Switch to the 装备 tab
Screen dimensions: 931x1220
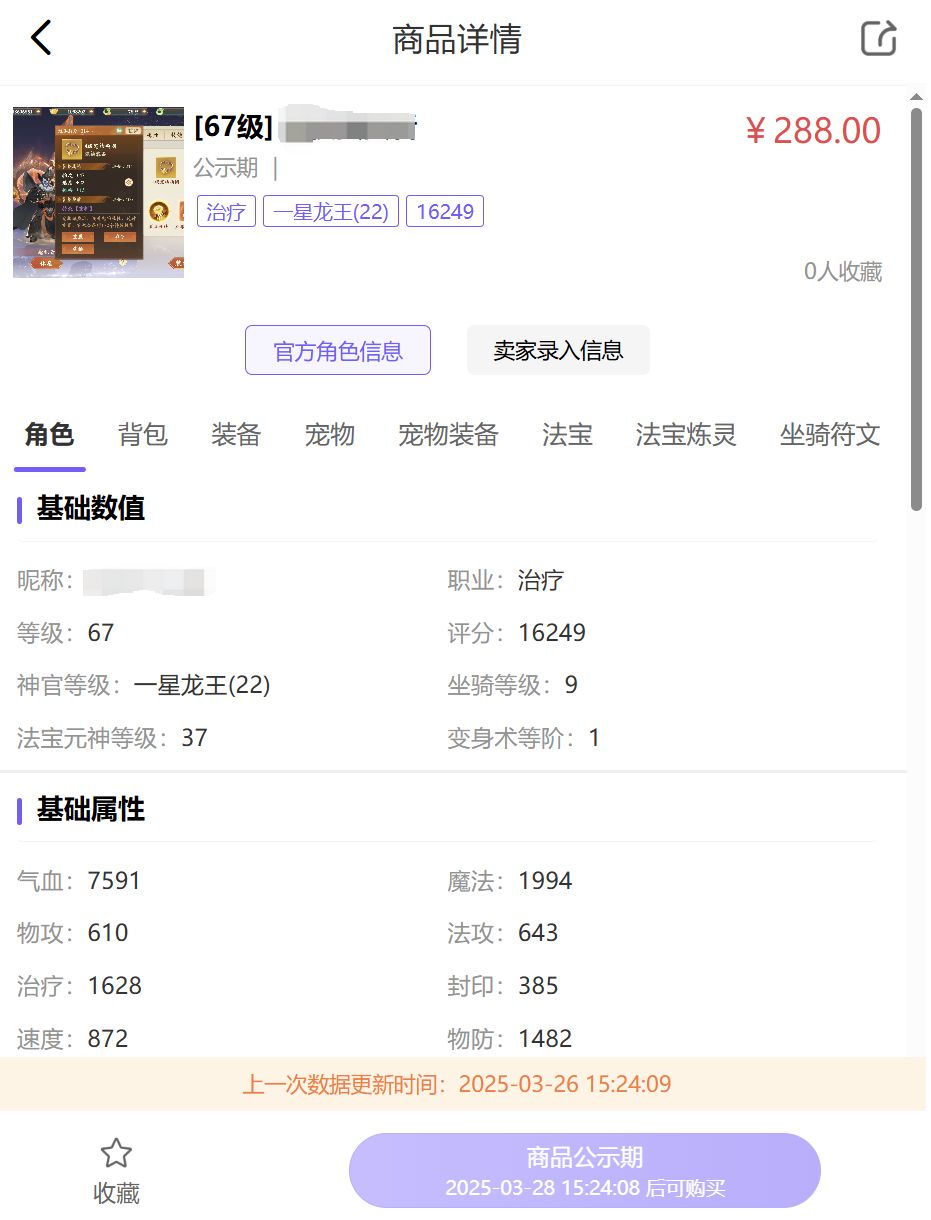(236, 434)
